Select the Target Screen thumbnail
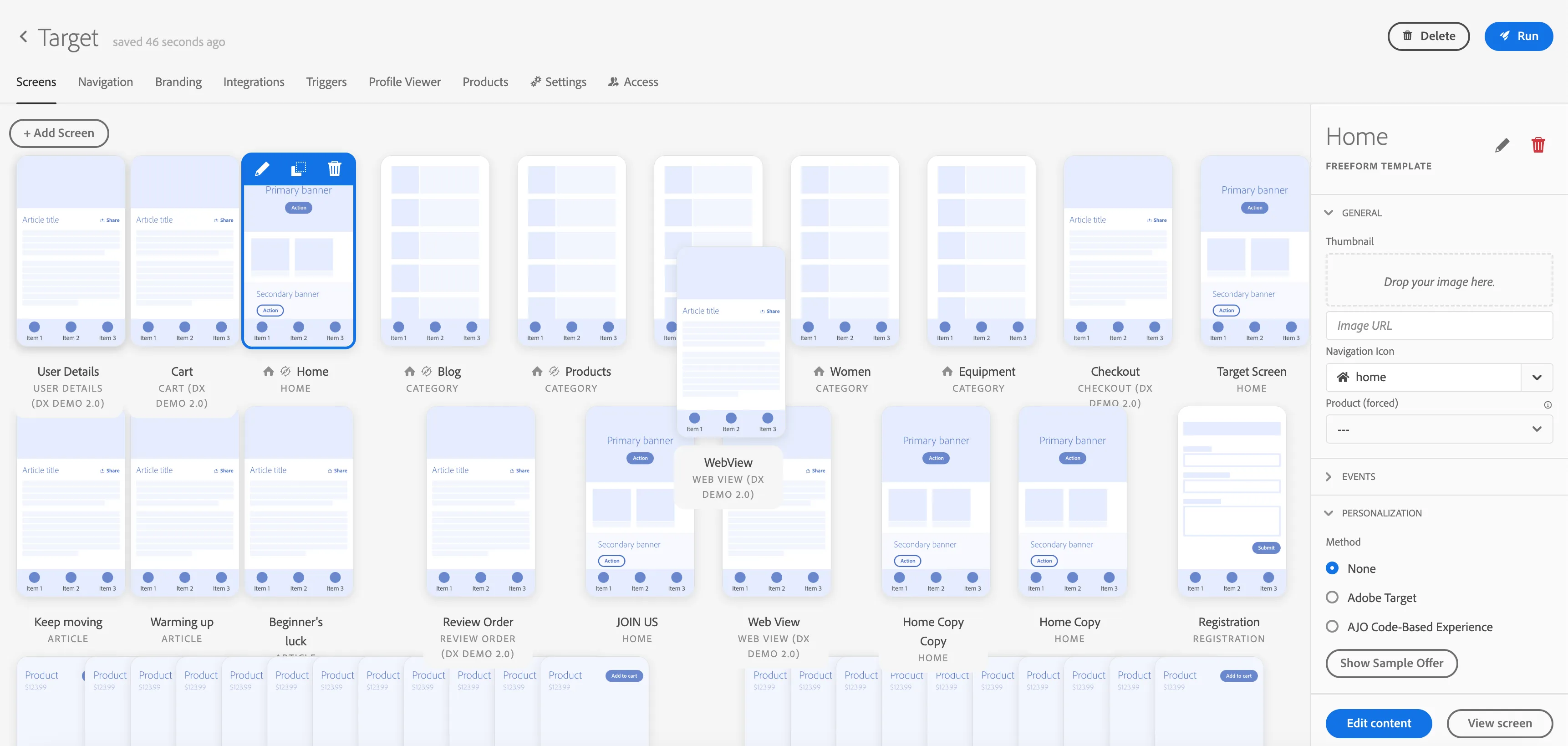This screenshot has height=746, width=1568. pyautogui.click(x=1254, y=251)
